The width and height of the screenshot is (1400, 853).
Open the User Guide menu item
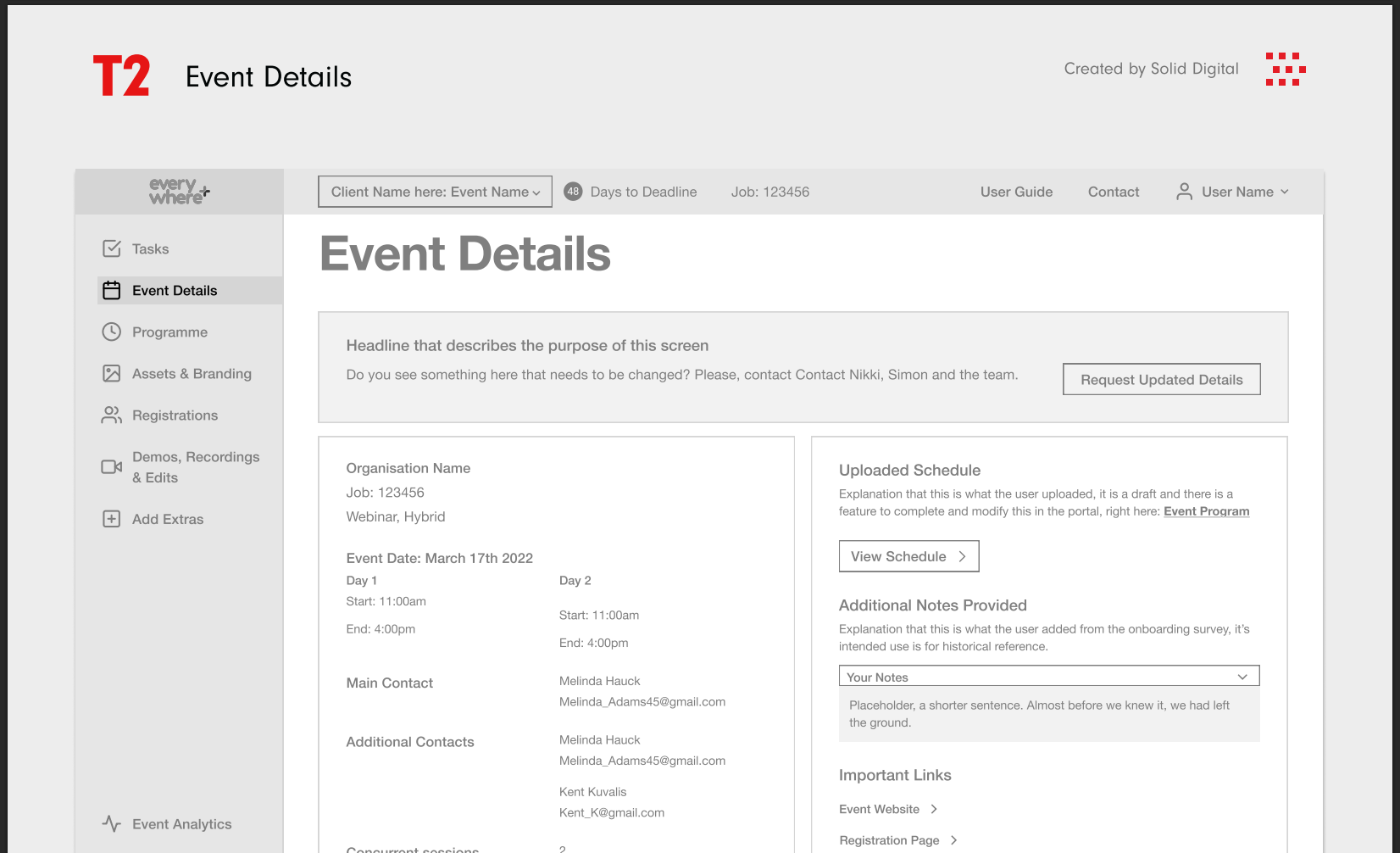(x=1016, y=192)
